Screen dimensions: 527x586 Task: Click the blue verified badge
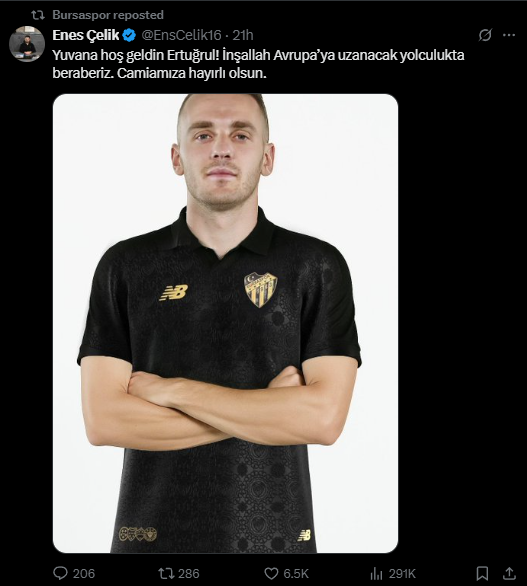[x=129, y=35]
